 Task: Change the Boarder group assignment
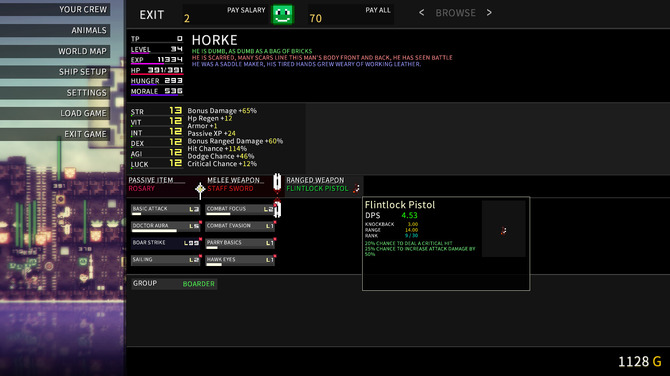(x=199, y=284)
